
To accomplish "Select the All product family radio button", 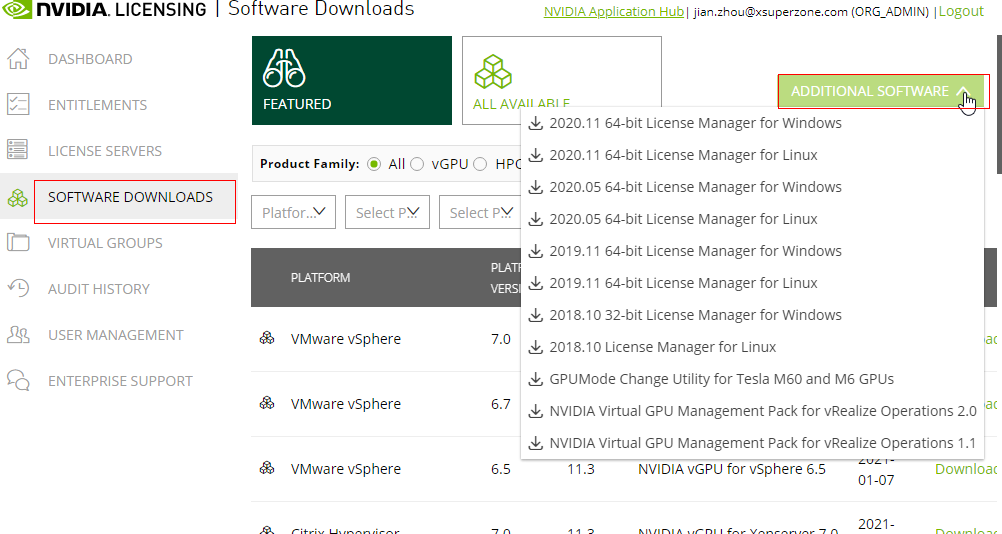I will pyautogui.click(x=374, y=164).
